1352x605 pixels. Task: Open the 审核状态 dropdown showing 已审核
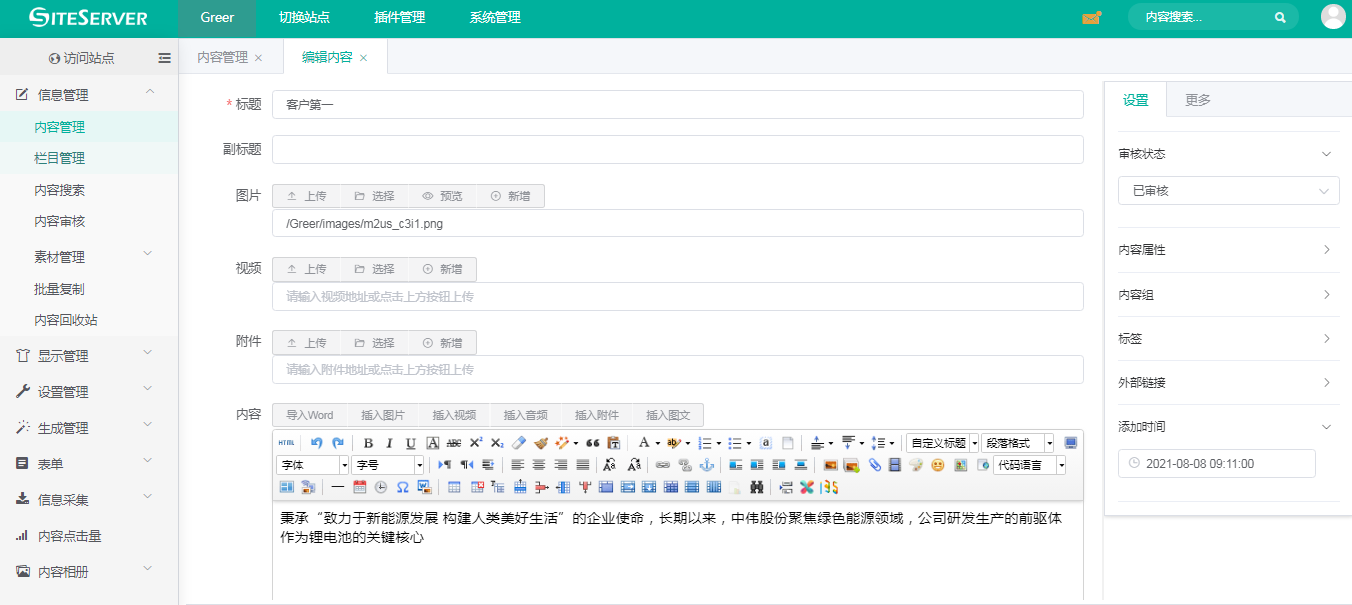click(x=1228, y=191)
